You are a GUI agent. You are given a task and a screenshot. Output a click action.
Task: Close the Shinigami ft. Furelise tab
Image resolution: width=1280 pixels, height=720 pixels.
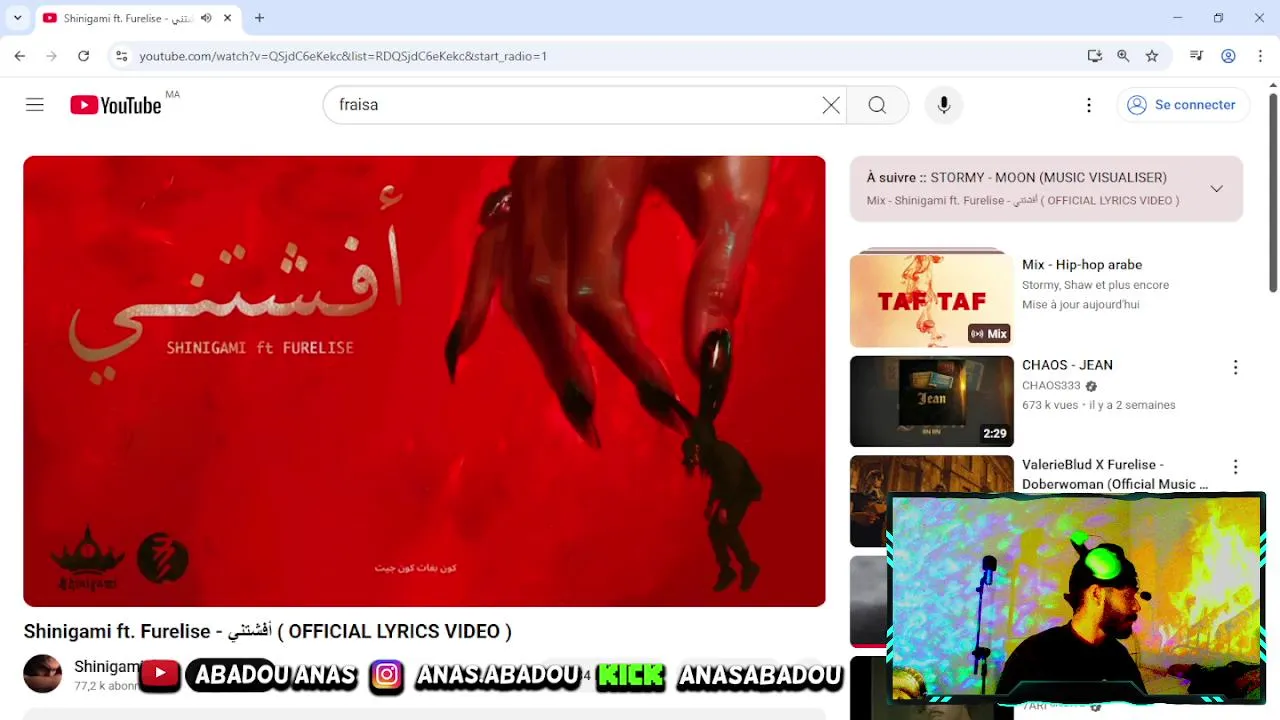227,18
